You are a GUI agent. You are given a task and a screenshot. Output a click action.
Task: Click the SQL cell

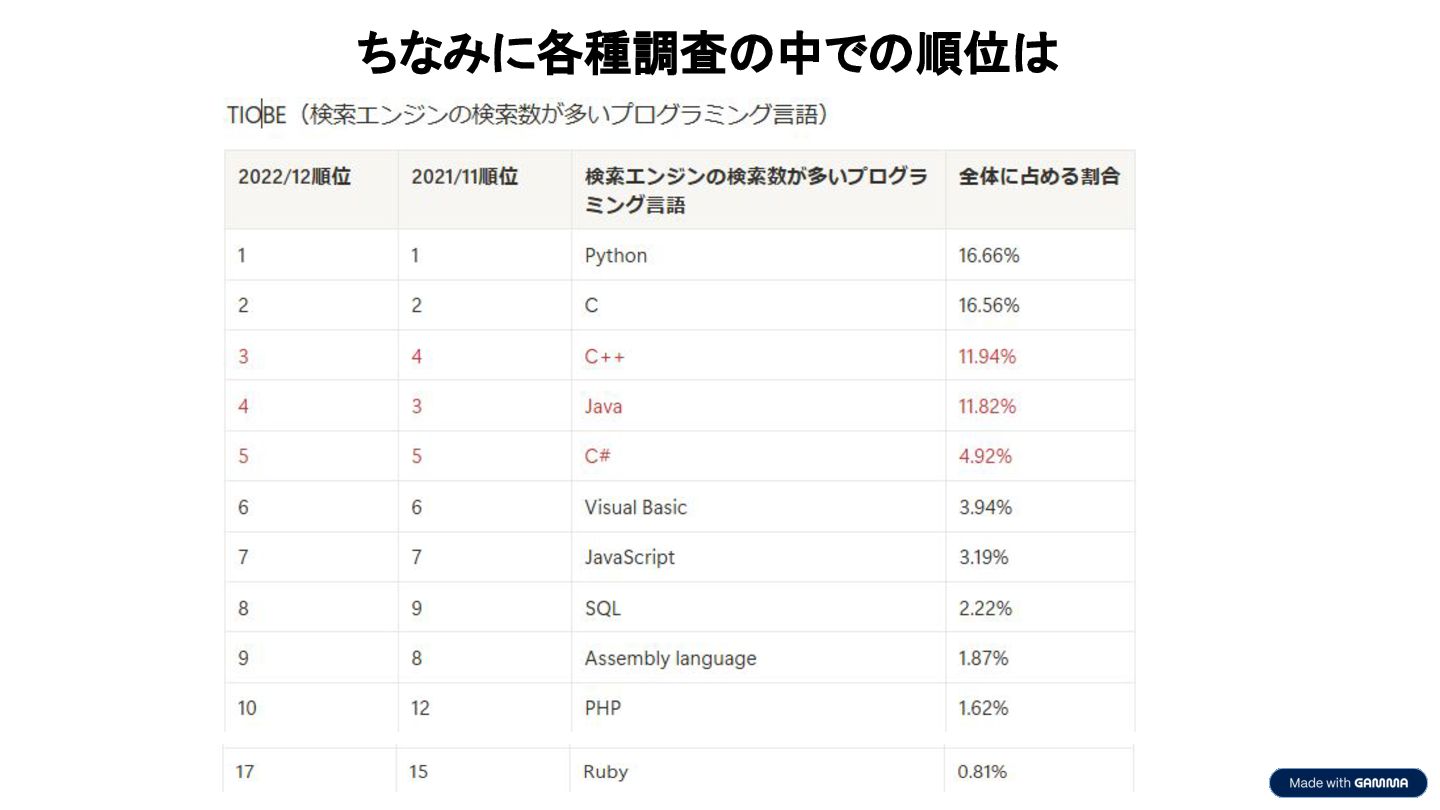(x=603, y=608)
